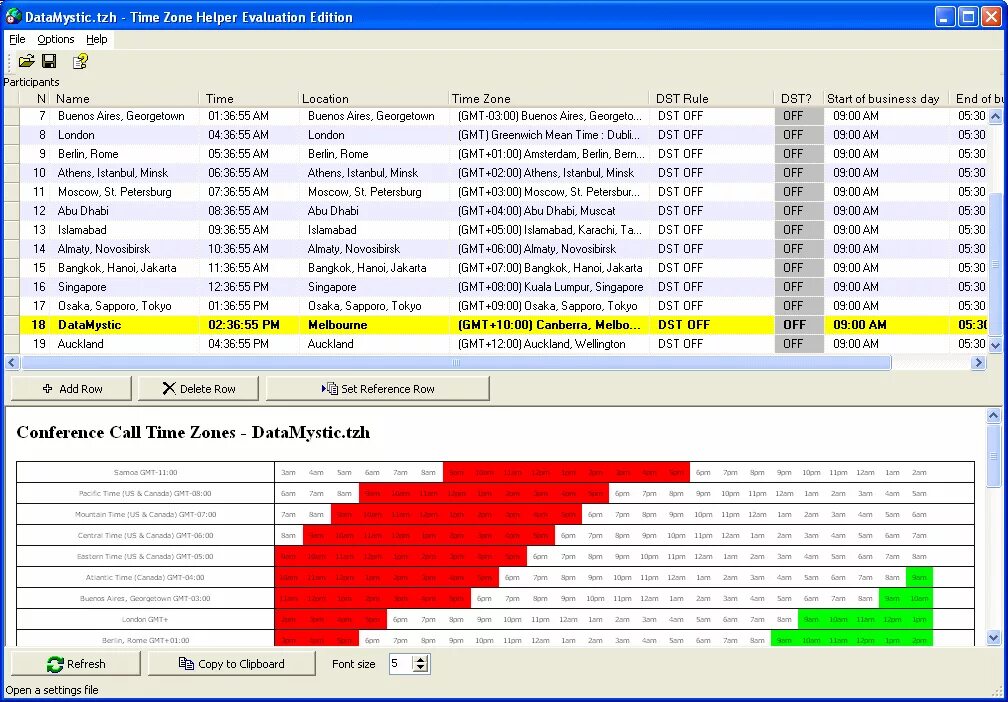Click the DST Rule column header
This screenshot has width=1008, height=702.
click(x=711, y=98)
